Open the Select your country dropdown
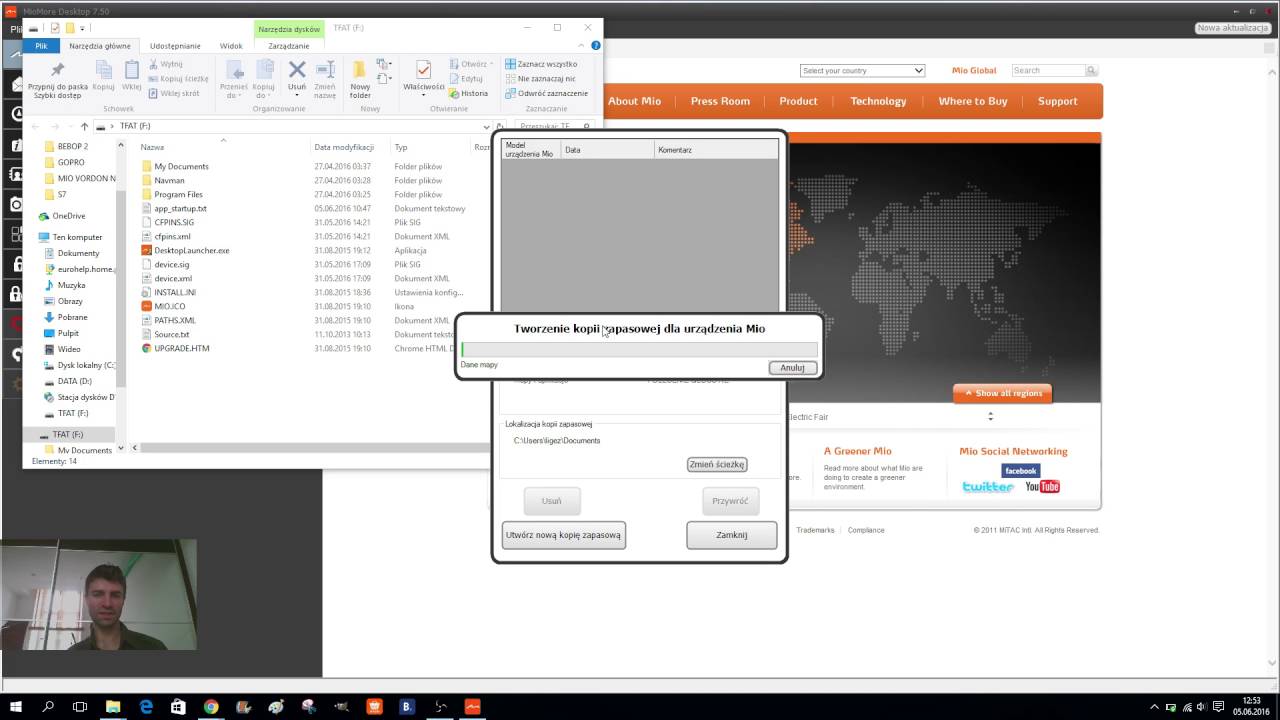1280x720 pixels. tap(862, 70)
